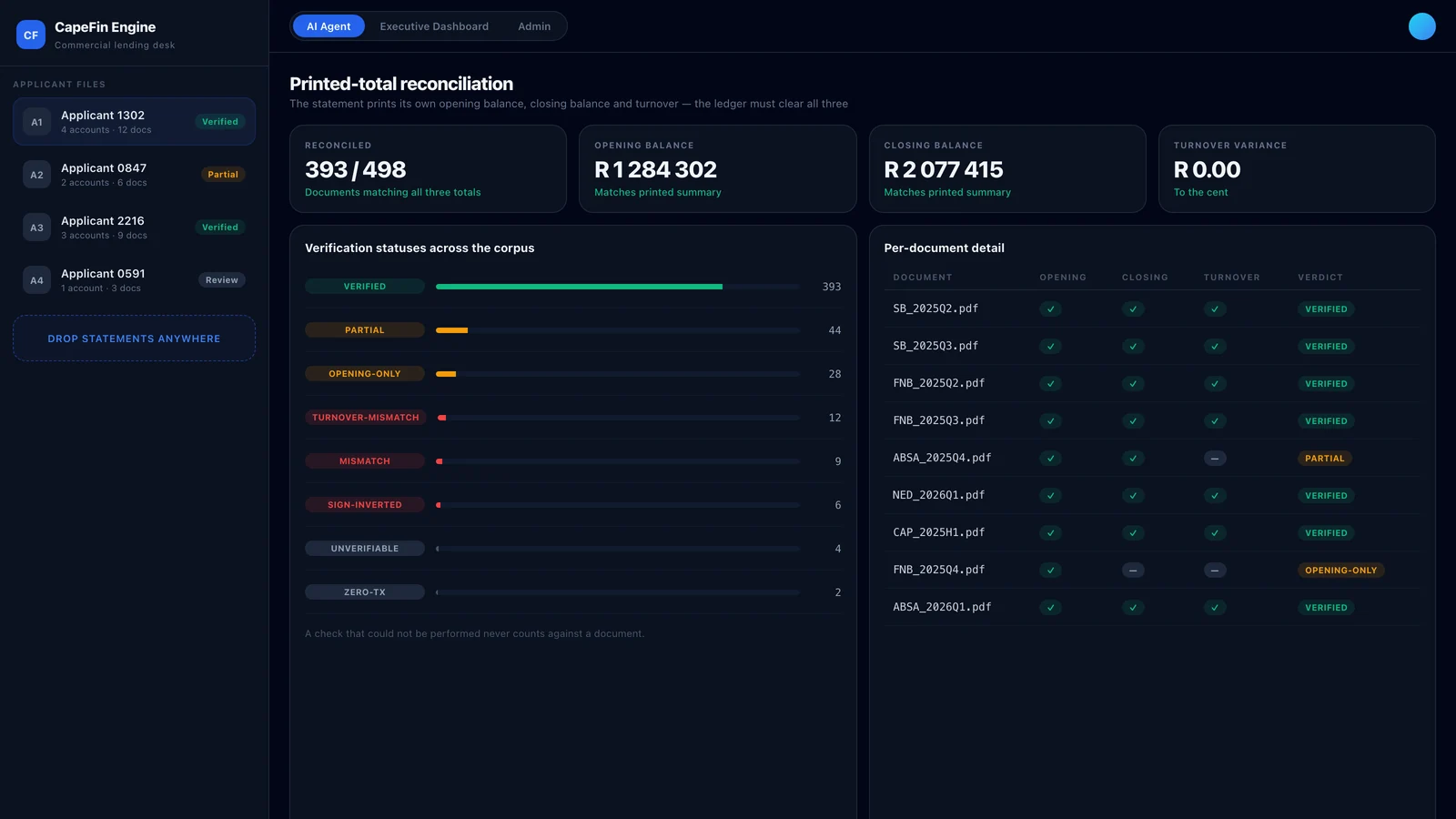Click the VERIFIED status pill in the corpus chart
Viewport: 1456px width, 819px height.
(365, 287)
